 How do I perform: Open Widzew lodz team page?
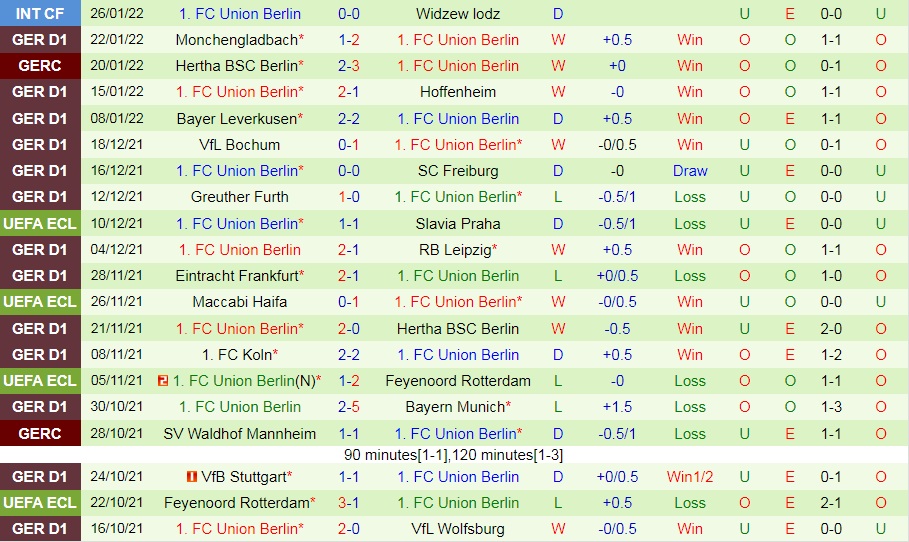pos(457,14)
